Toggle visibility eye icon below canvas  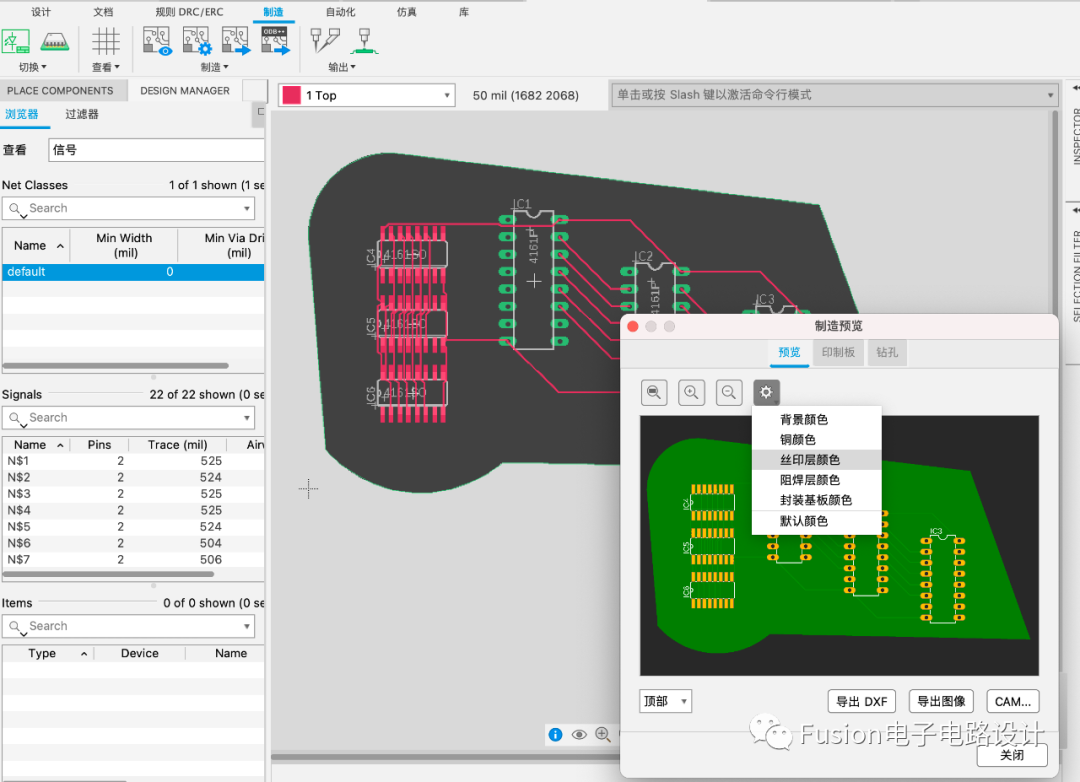coord(579,734)
